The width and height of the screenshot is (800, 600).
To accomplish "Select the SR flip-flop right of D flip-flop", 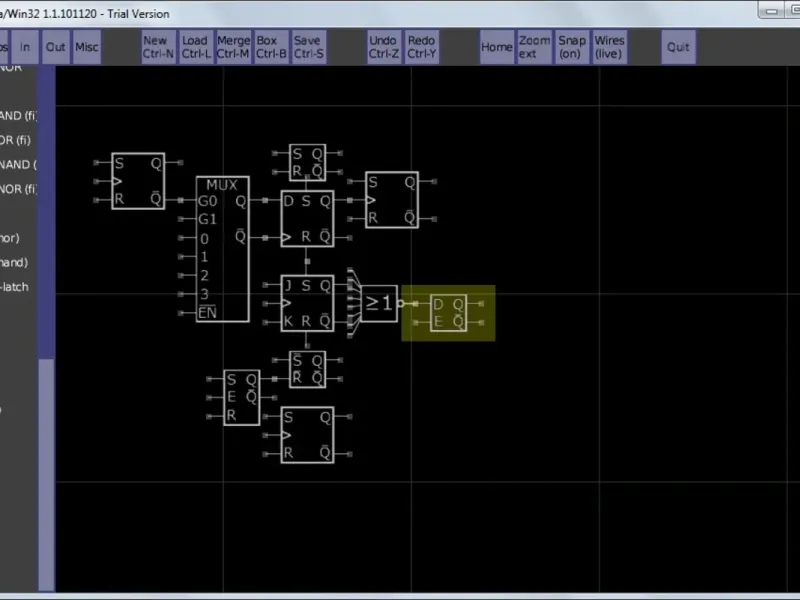I will 392,200.
